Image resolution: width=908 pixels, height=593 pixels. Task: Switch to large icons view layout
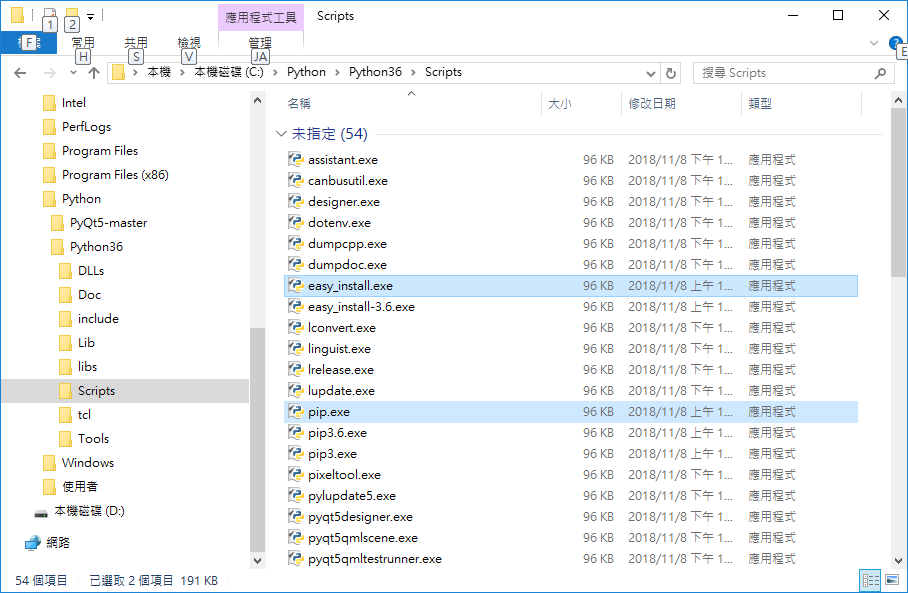(x=892, y=580)
